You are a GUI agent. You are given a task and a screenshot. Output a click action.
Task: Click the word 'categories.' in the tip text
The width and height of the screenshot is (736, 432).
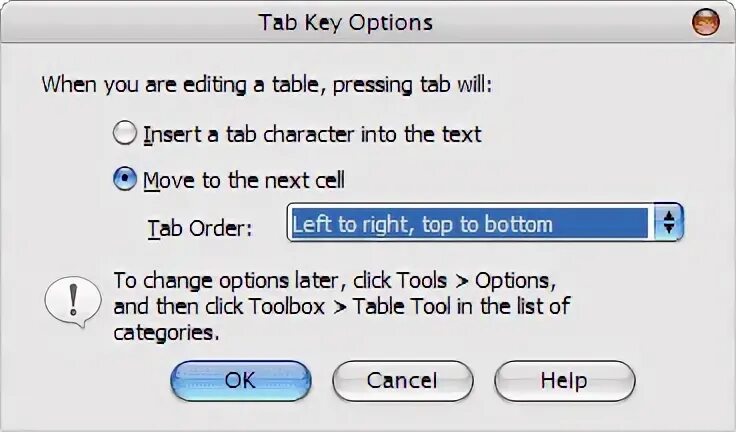[x=166, y=333]
